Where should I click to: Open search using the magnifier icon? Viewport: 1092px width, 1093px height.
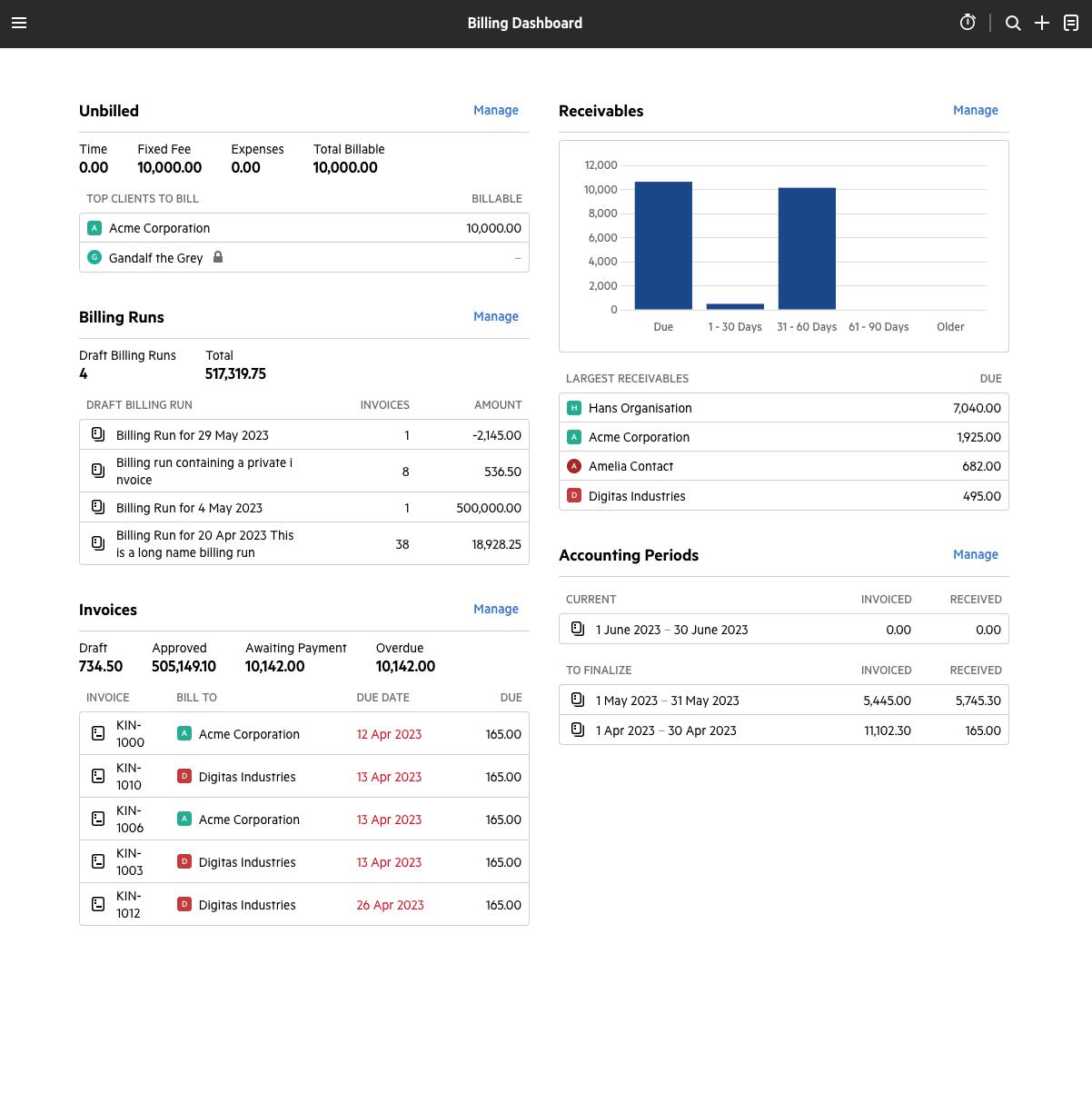(x=1013, y=23)
